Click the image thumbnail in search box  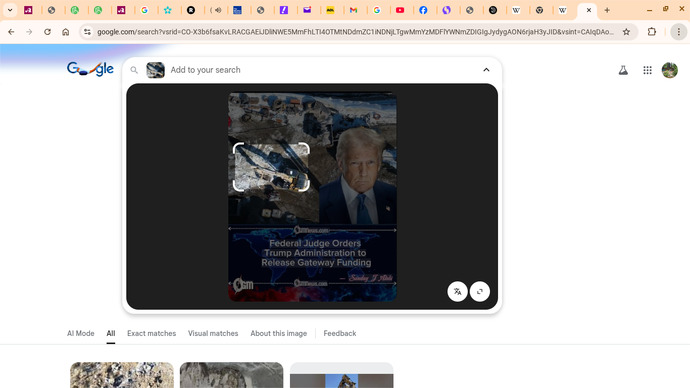tap(155, 70)
